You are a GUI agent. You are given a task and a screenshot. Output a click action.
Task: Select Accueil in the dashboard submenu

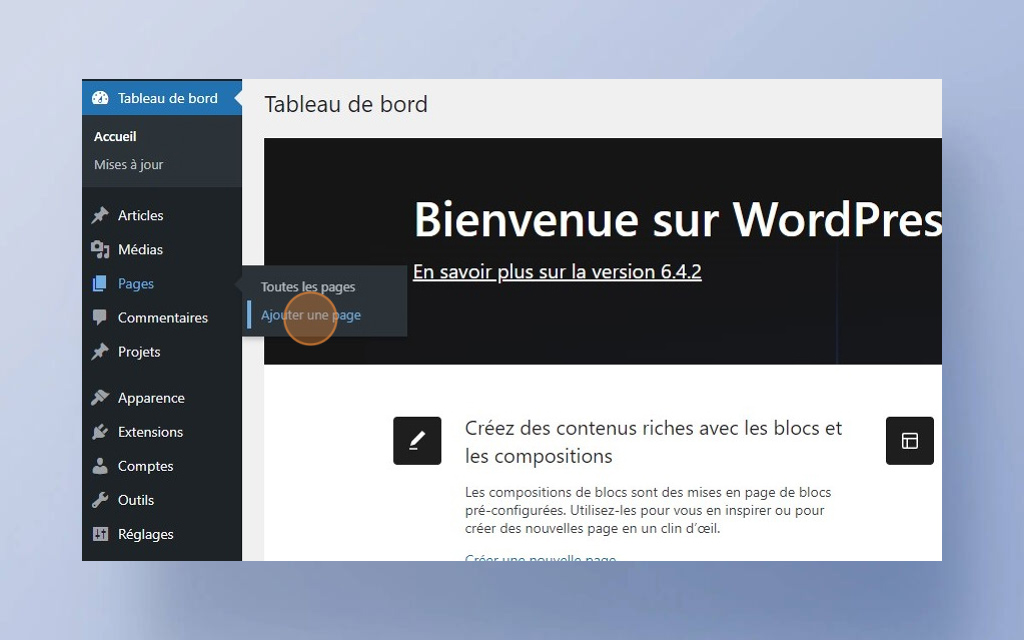[x=115, y=136]
